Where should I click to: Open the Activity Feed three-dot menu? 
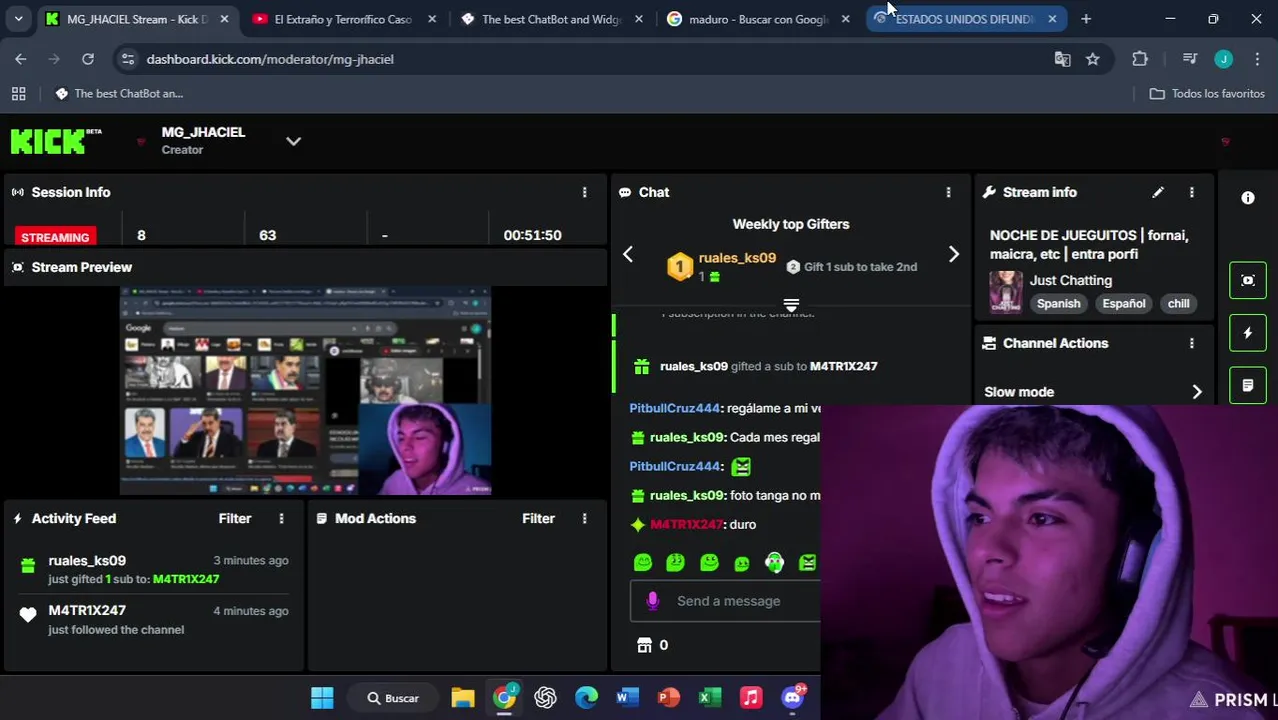coord(281,518)
